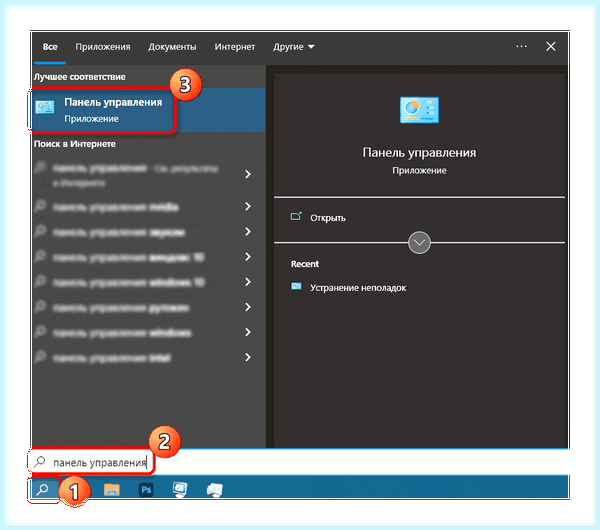
Task: Open the three-dots options menu
Action: 521,46
